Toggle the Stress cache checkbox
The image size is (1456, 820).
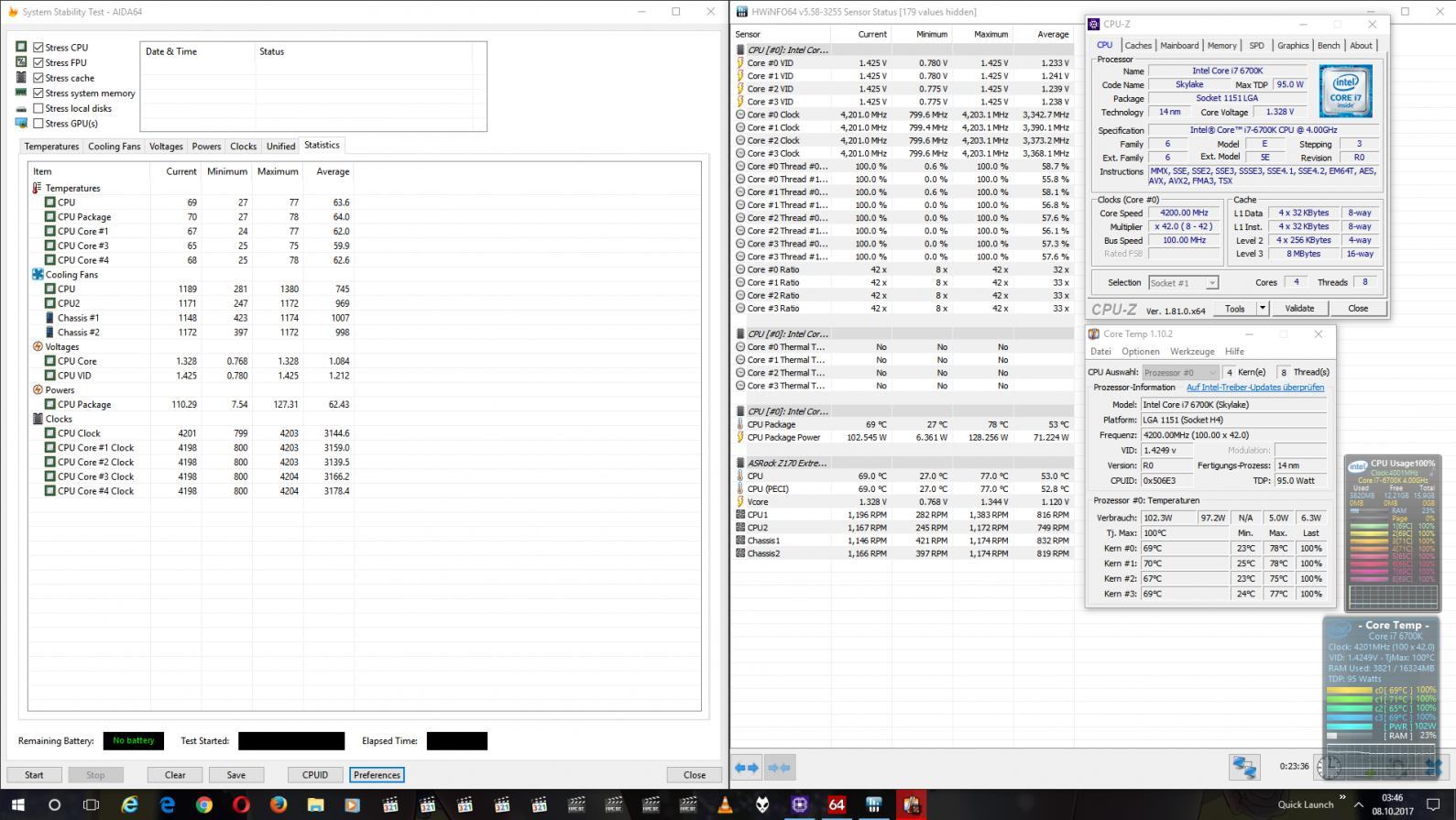(38, 78)
